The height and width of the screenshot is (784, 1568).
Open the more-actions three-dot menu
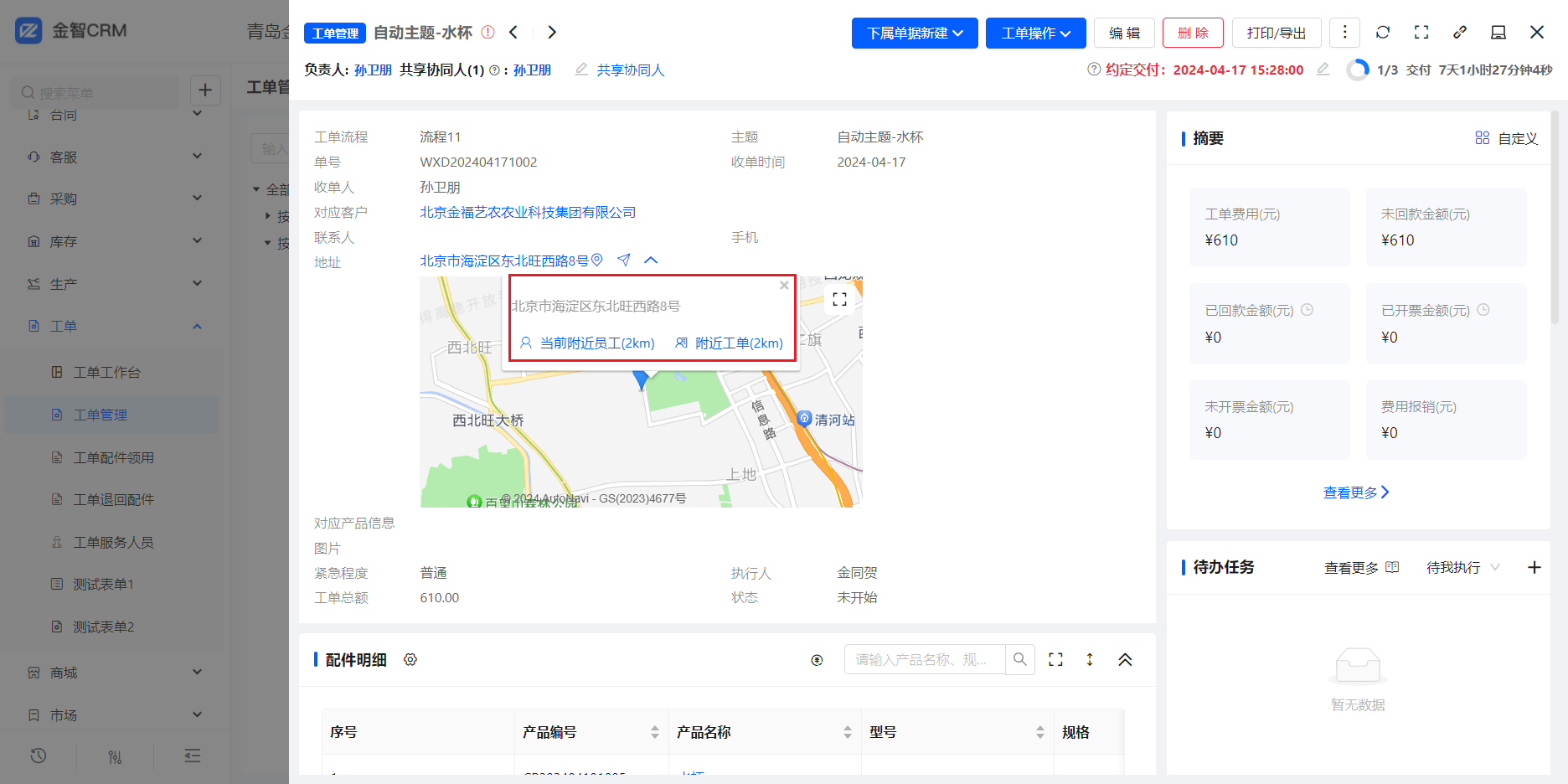1345,32
